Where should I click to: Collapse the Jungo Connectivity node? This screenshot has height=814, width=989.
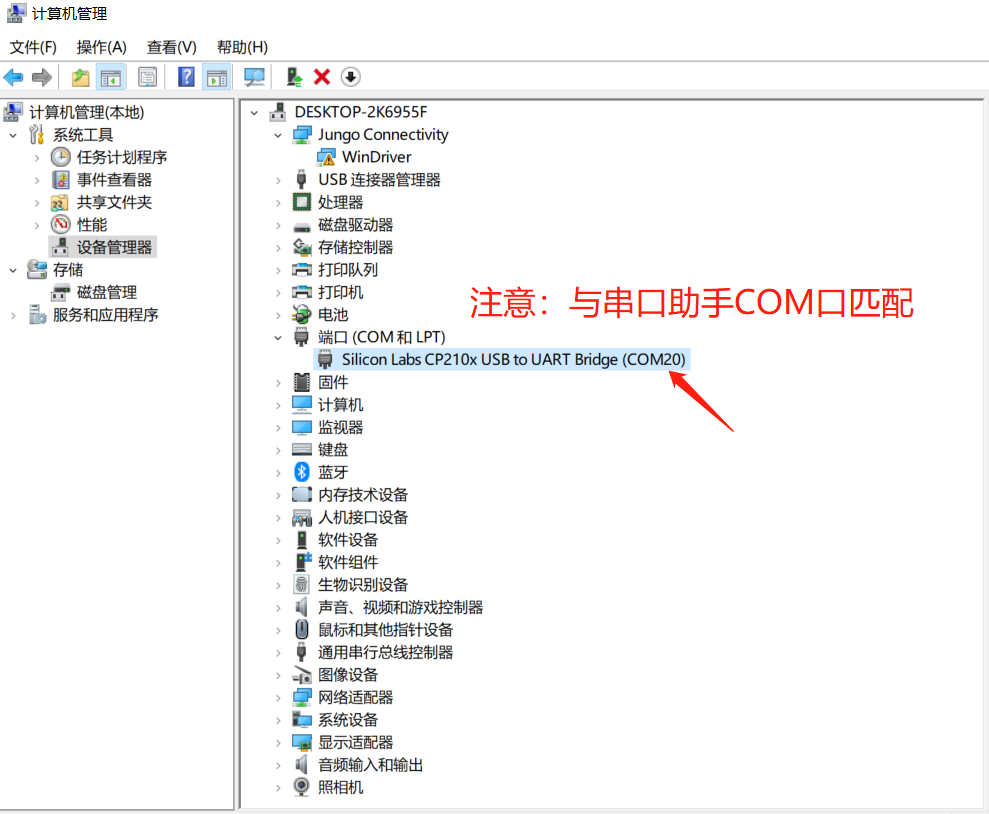(x=279, y=135)
